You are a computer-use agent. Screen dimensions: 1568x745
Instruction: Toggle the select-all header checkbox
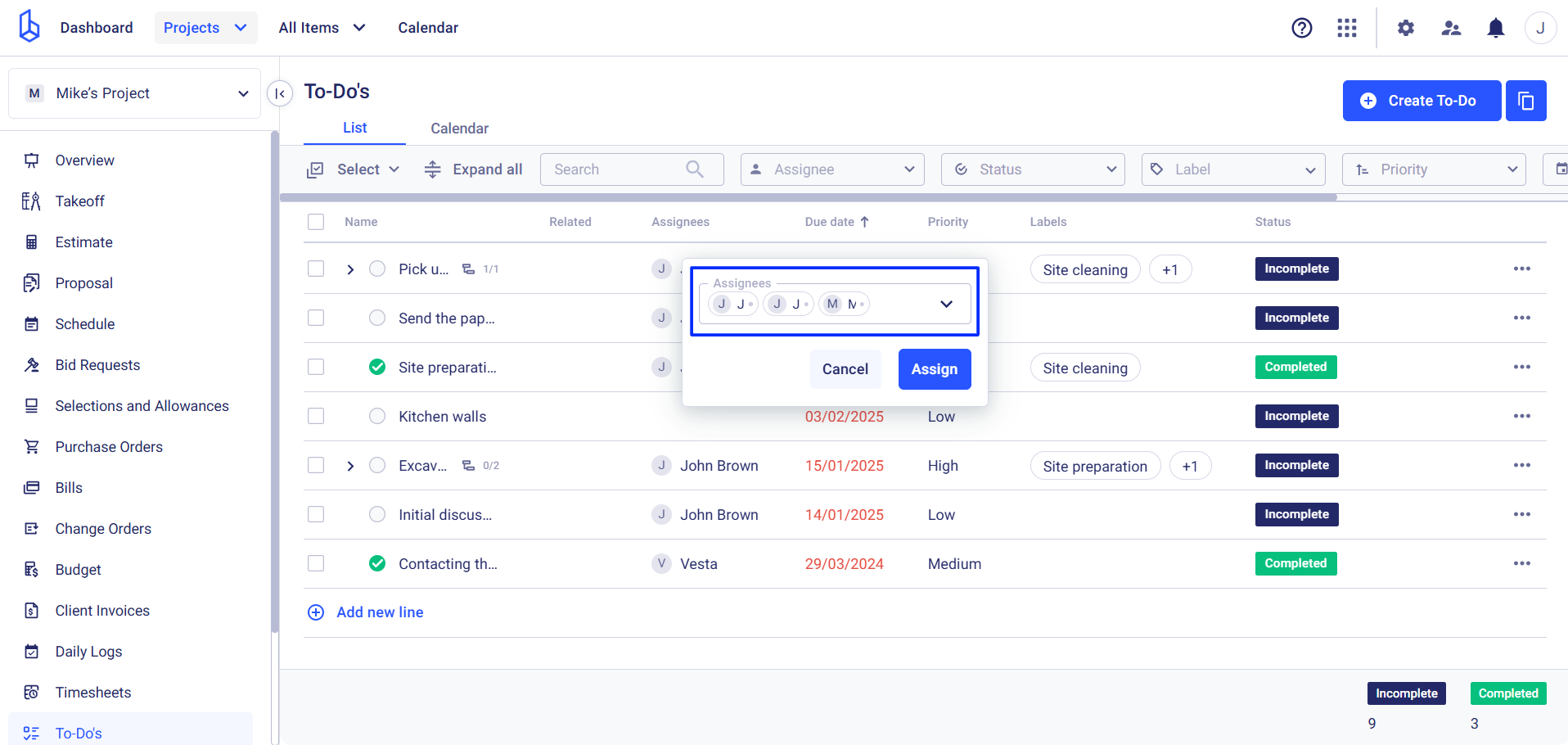(316, 222)
